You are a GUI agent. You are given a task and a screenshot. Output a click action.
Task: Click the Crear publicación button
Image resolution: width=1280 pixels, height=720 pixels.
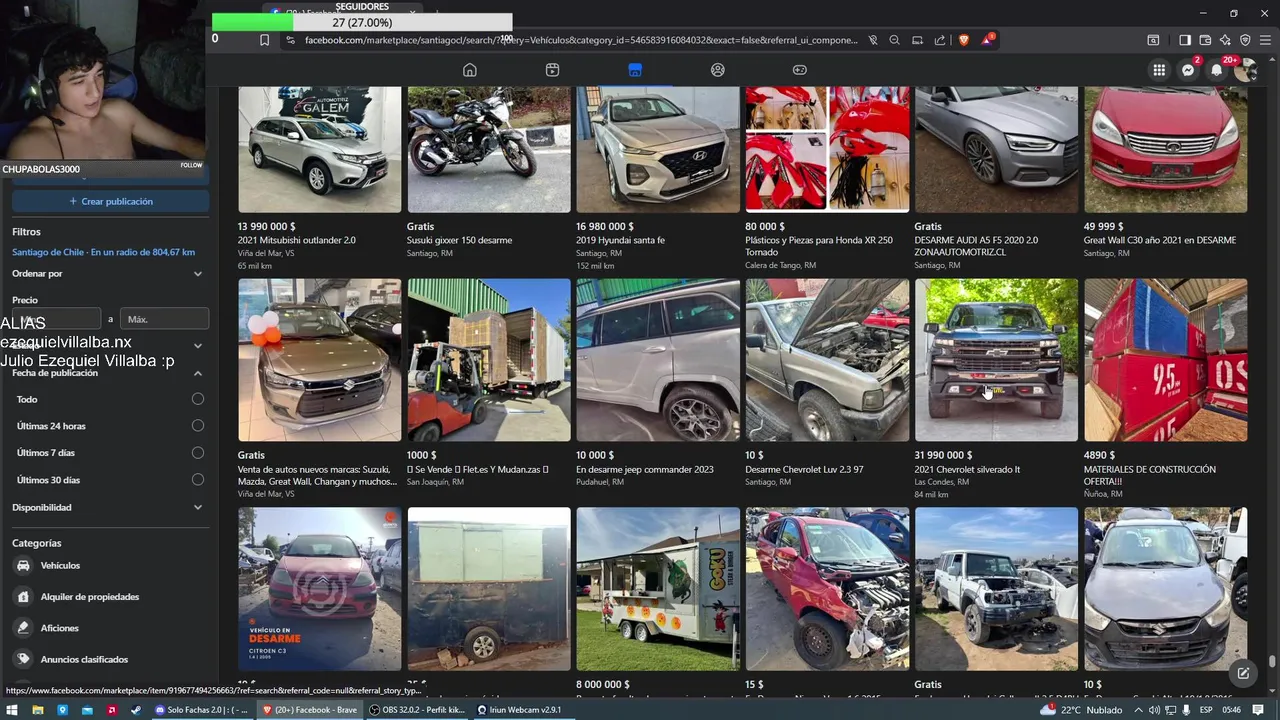coord(110,201)
